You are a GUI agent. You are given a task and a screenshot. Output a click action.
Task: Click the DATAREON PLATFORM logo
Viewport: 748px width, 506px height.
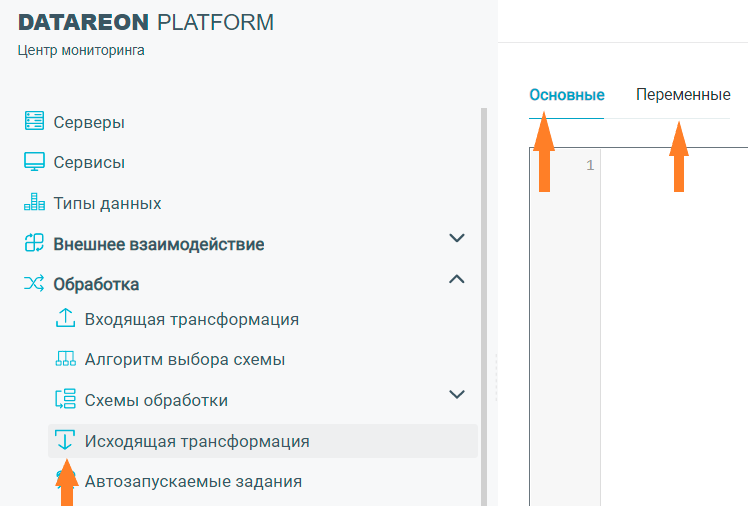point(145,23)
